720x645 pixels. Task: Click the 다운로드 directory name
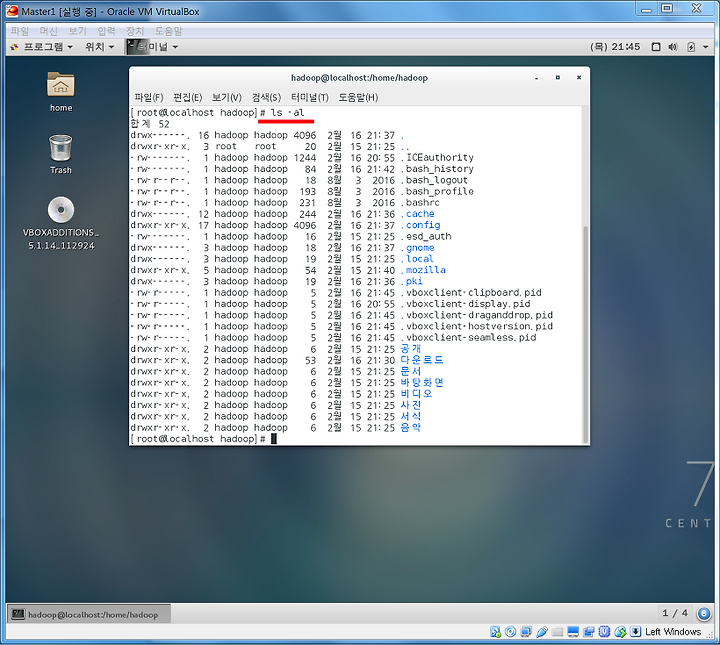(422, 360)
